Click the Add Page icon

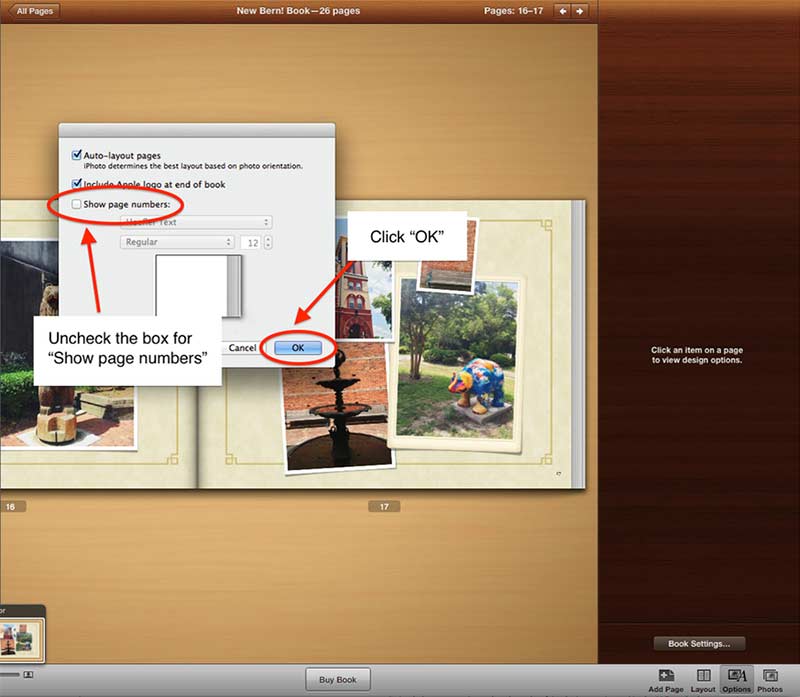click(666, 676)
